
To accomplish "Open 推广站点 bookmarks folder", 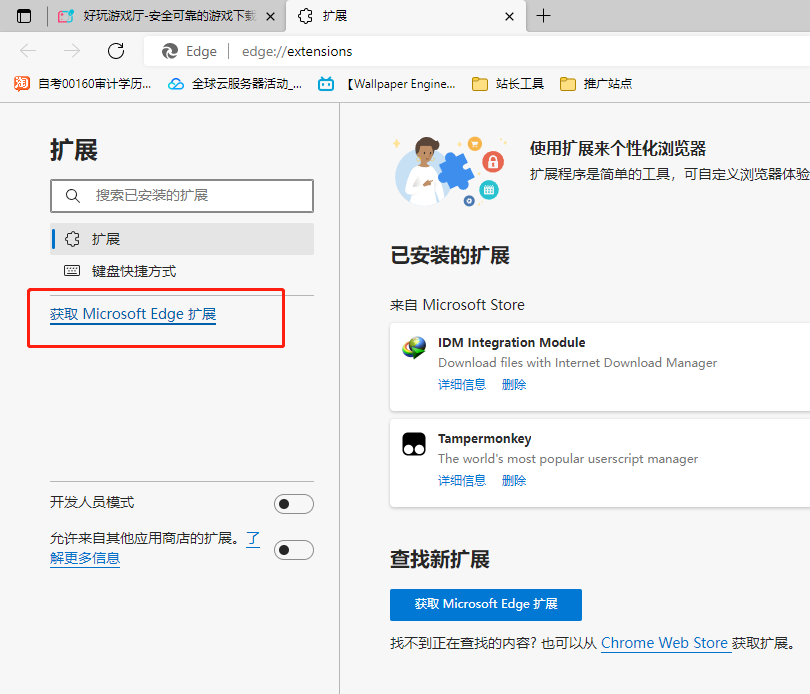I will [x=596, y=84].
